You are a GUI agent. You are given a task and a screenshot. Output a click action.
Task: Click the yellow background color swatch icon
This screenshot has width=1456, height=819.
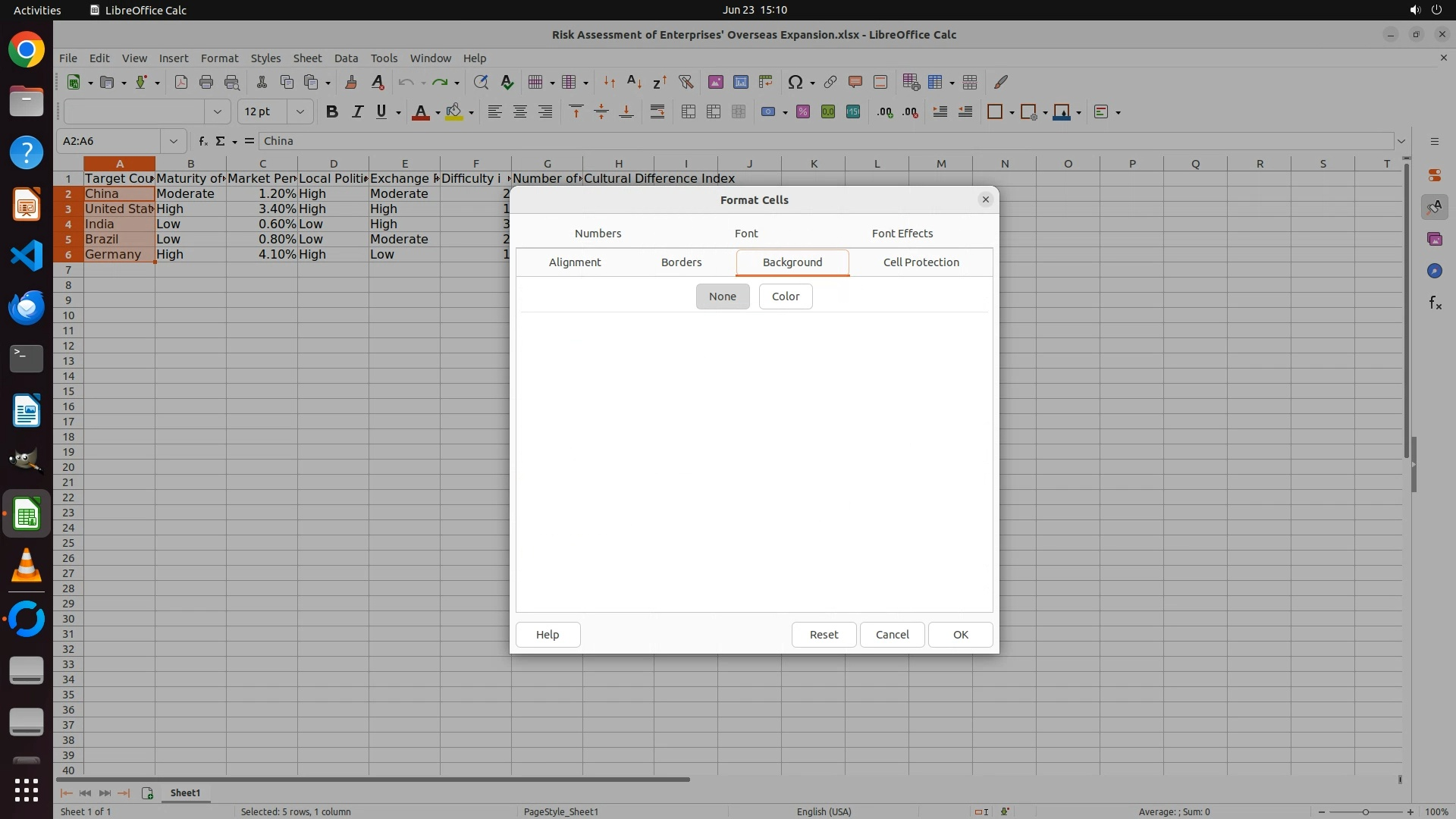[453, 111]
